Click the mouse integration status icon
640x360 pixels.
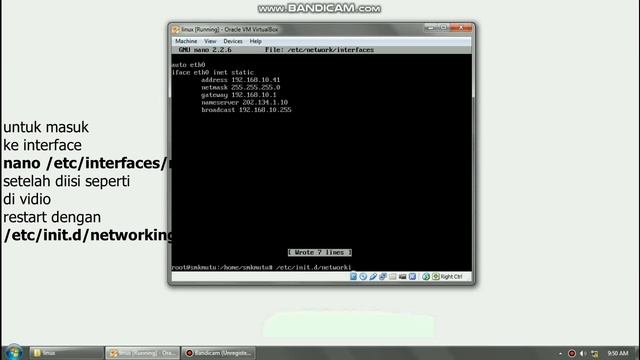click(426, 276)
